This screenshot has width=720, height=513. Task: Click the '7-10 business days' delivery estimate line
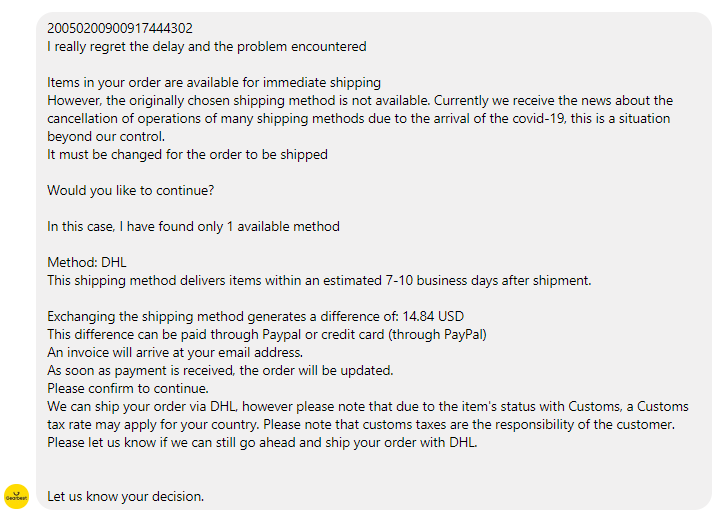(319, 281)
